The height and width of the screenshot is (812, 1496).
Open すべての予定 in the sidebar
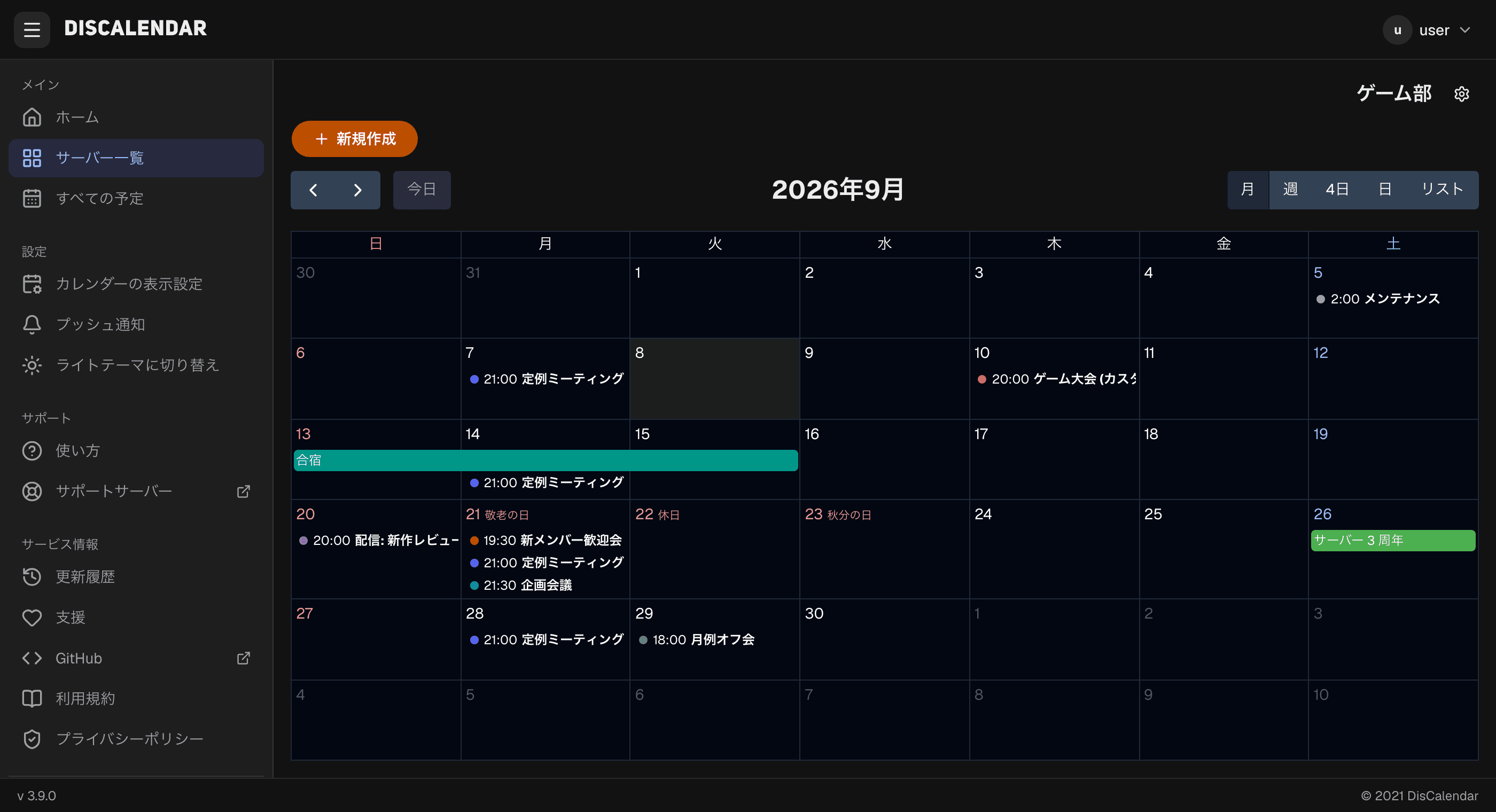[x=136, y=198]
